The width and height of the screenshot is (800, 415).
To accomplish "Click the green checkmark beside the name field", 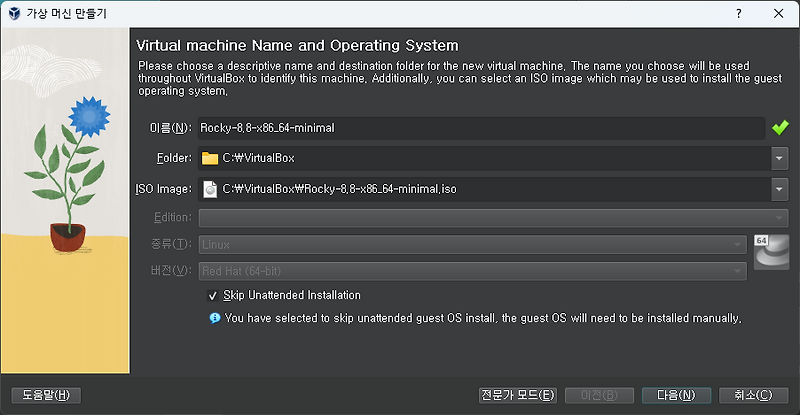I will pos(780,127).
